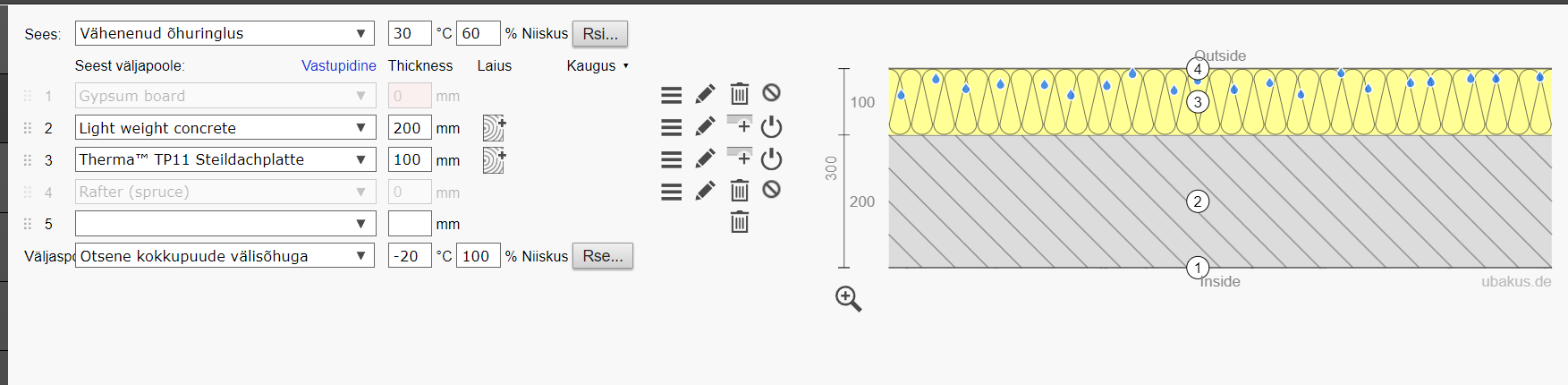The image size is (1568, 385).
Task: Click the magnifier zoom icon below the diagram
Action: pyautogui.click(x=848, y=299)
